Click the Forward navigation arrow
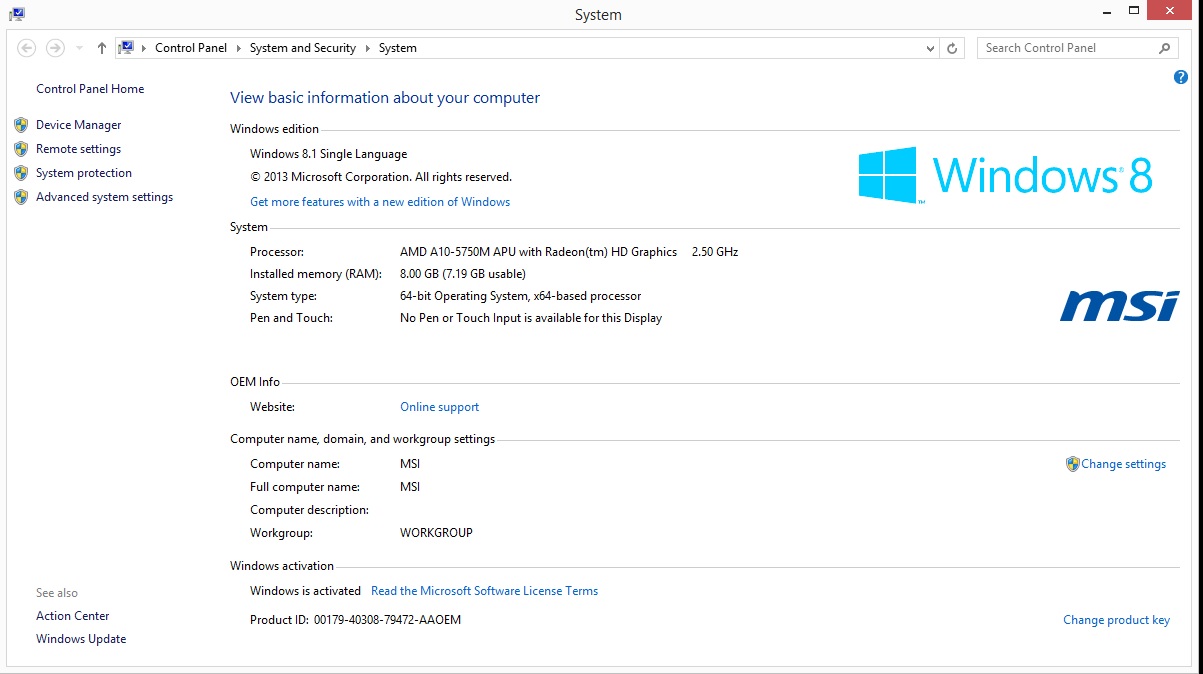The height and width of the screenshot is (674, 1203). pyautogui.click(x=55, y=48)
